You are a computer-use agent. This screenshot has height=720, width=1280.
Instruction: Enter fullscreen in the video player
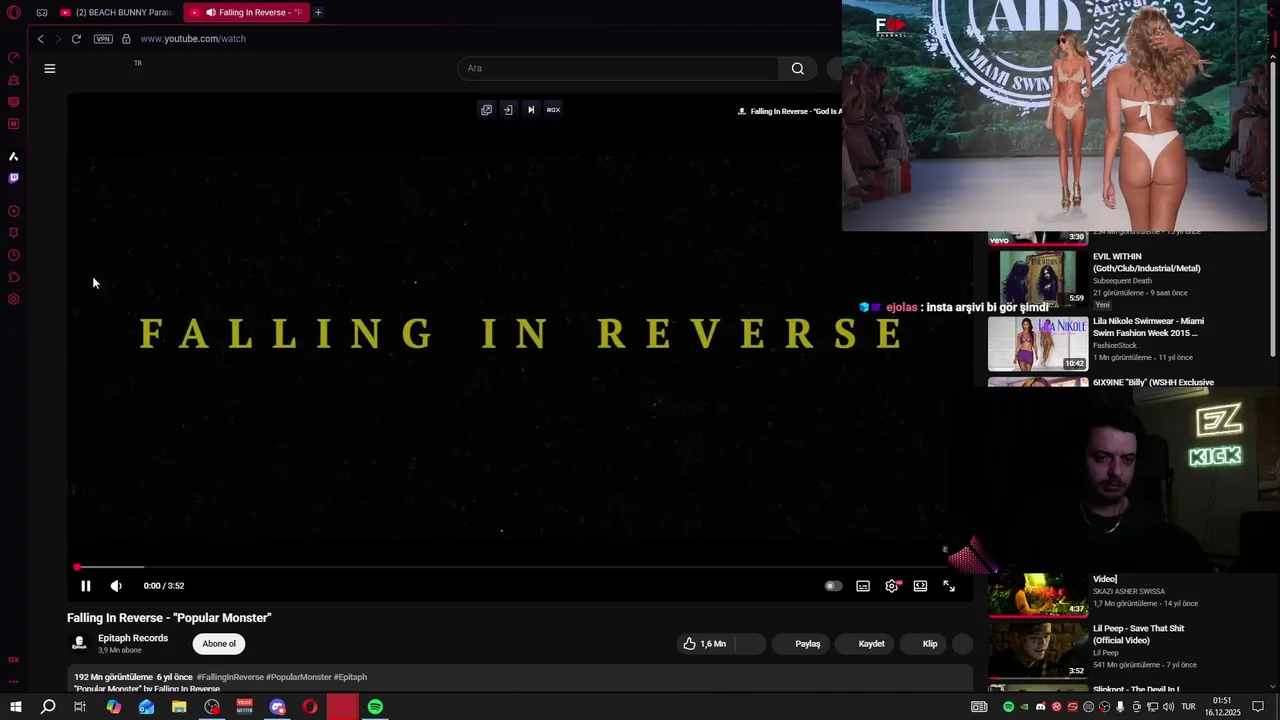pyautogui.click(x=949, y=586)
